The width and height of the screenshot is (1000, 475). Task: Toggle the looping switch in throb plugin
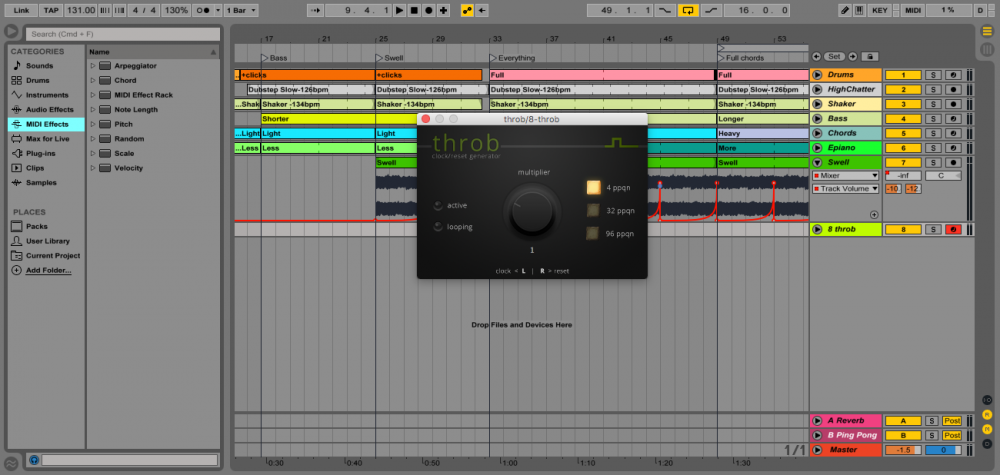click(x=438, y=227)
